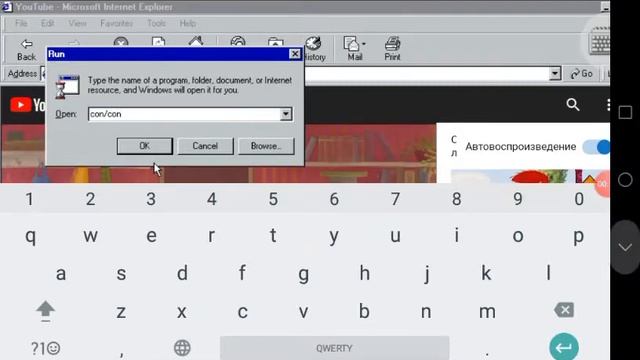Viewport: 640px width, 360px height.
Task: Tap the Android home circle button
Action: click(625, 180)
